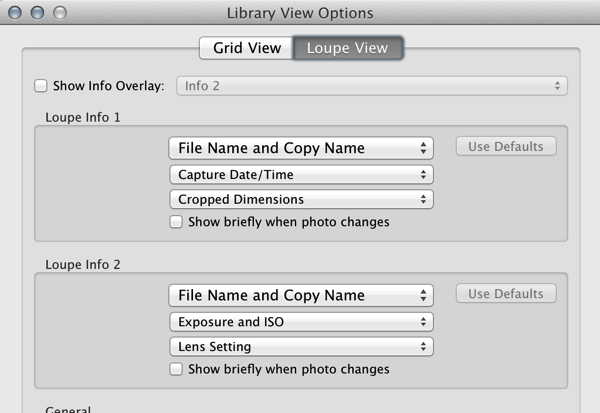
Task: Minimize the Library View Options window
Action: pyautogui.click(x=38, y=13)
